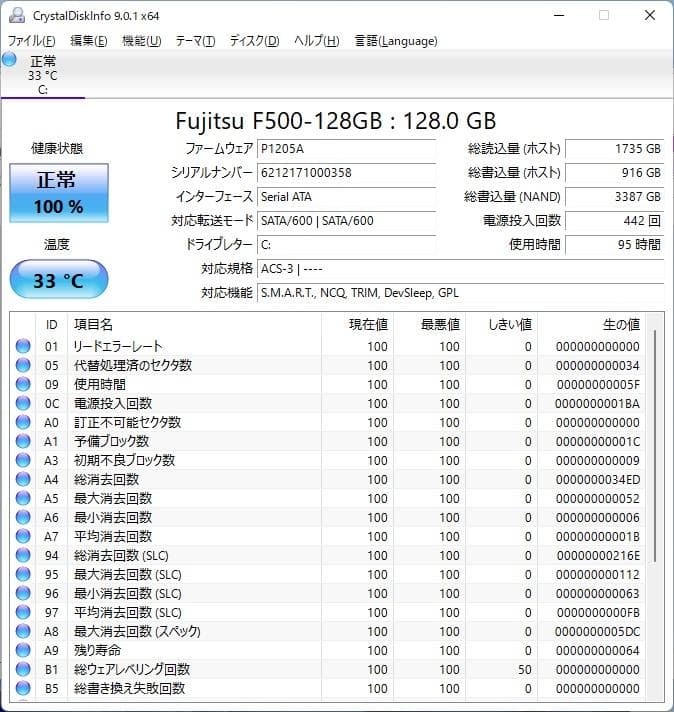Click status orb for A1 予備ブロック数
Viewport: 674px width, 712px height.
click(x=23, y=441)
